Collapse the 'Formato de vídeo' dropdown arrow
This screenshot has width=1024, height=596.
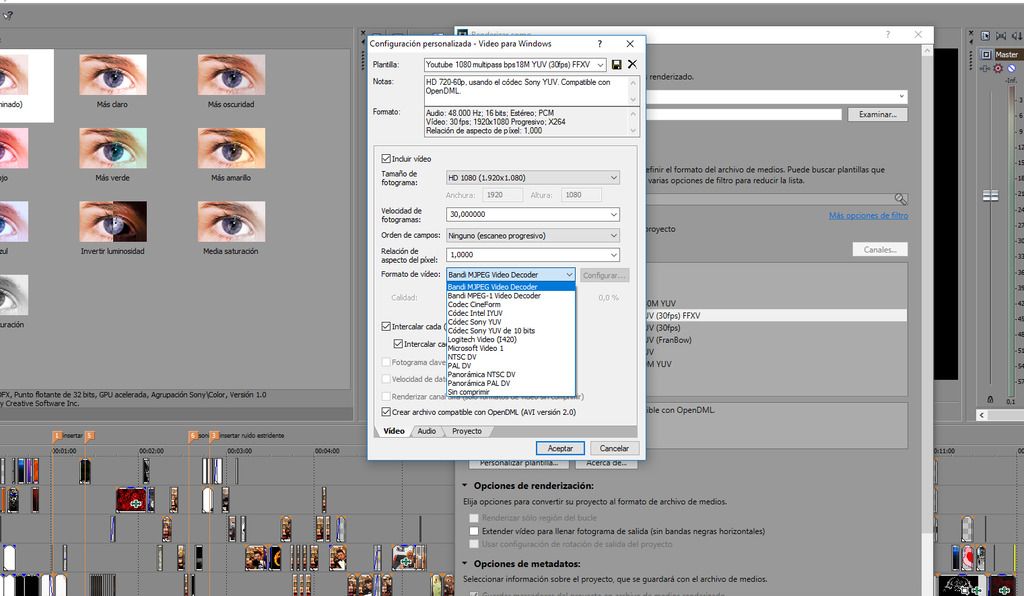[569, 275]
